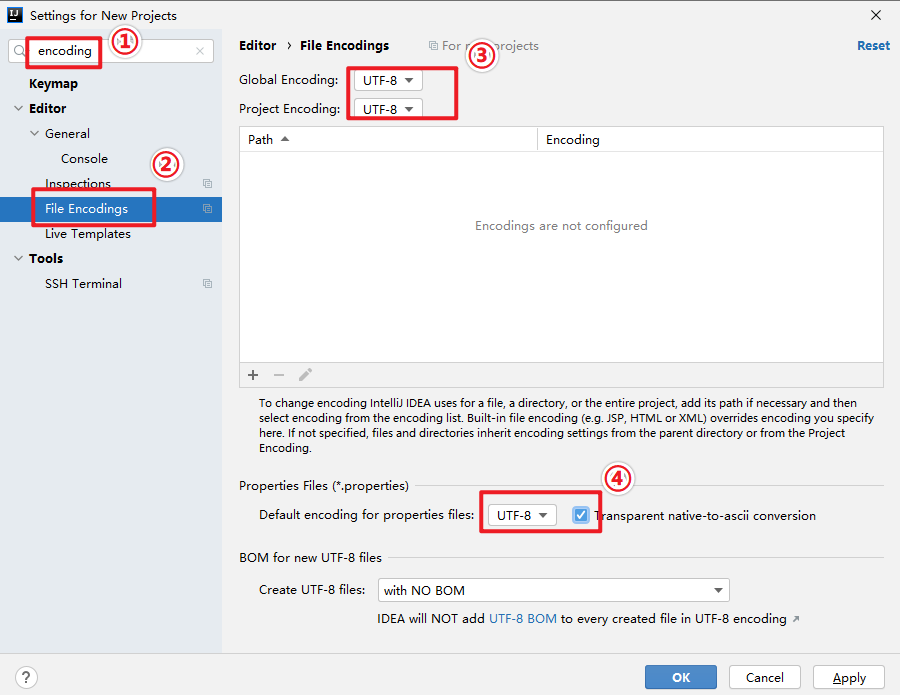Viewport: 900px width, 695px height.
Task: Click the search magnifier icon
Action: tap(20, 51)
